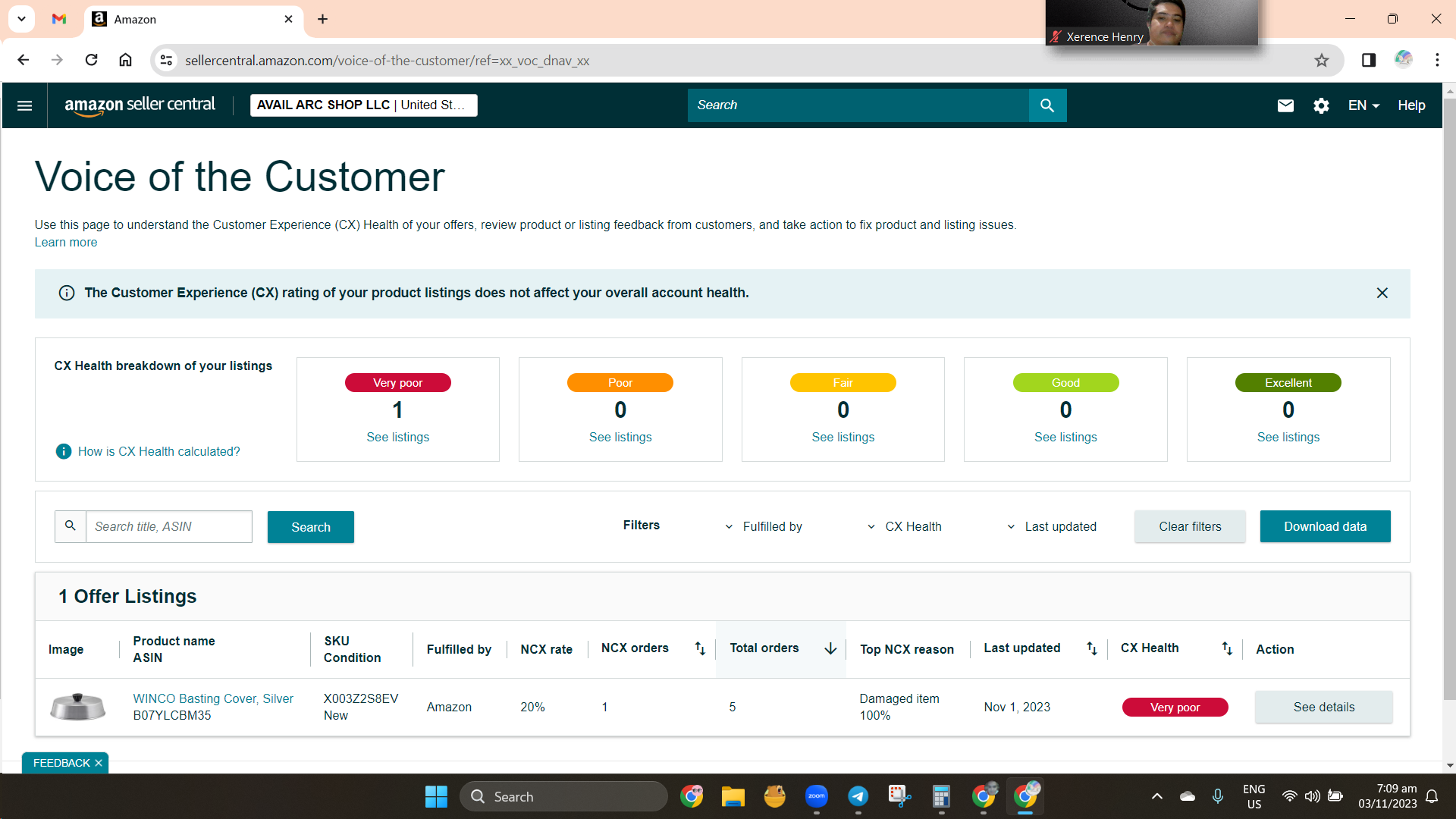1456x819 pixels.
Task: Click the browser address bar URL
Action: click(387, 61)
